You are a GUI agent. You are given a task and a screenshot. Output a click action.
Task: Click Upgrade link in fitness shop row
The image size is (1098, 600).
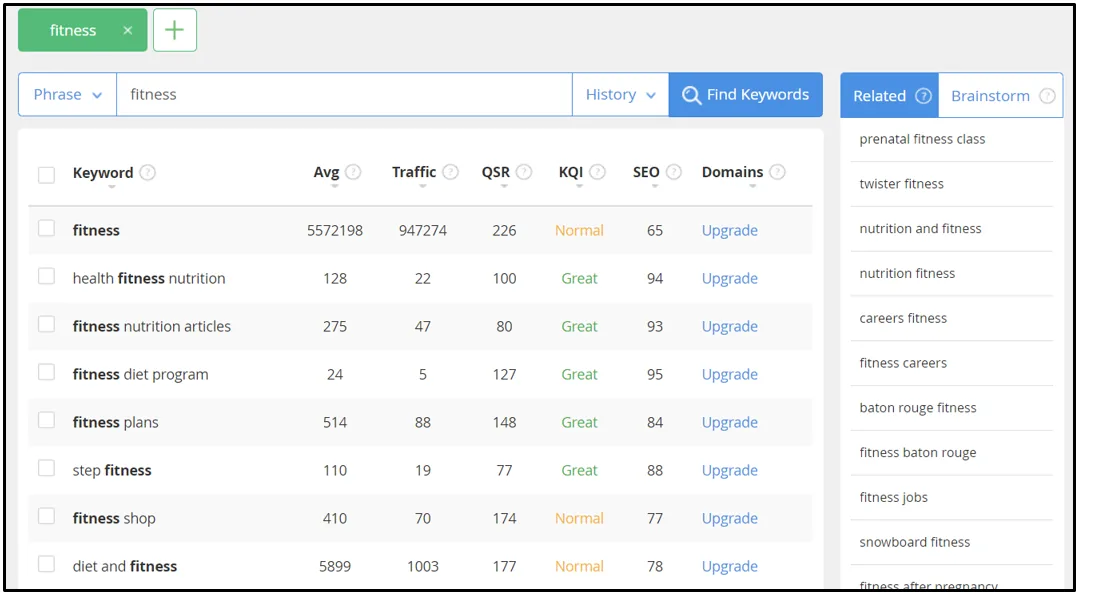point(729,518)
